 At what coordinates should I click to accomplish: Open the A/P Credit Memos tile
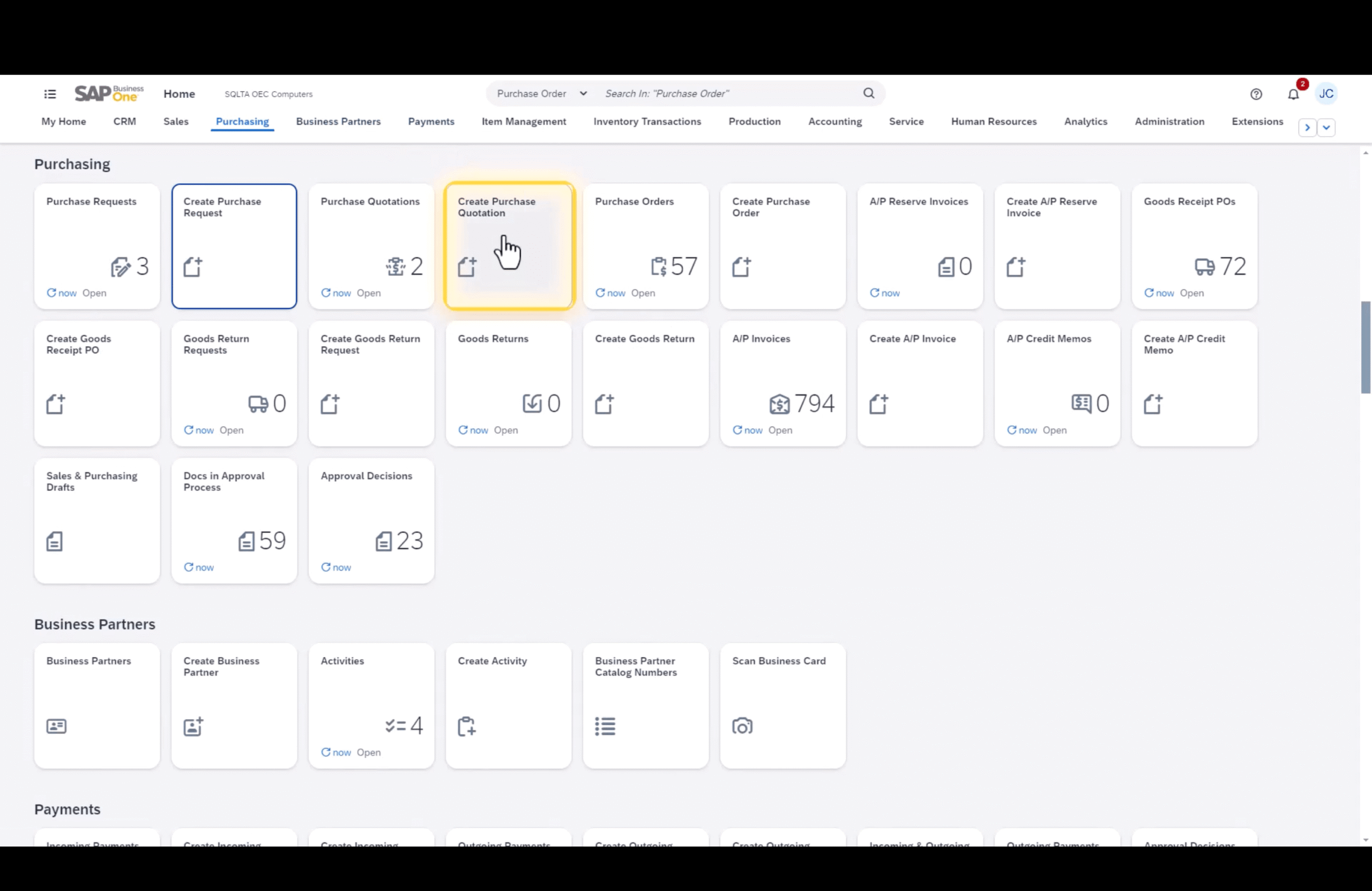[1057, 383]
